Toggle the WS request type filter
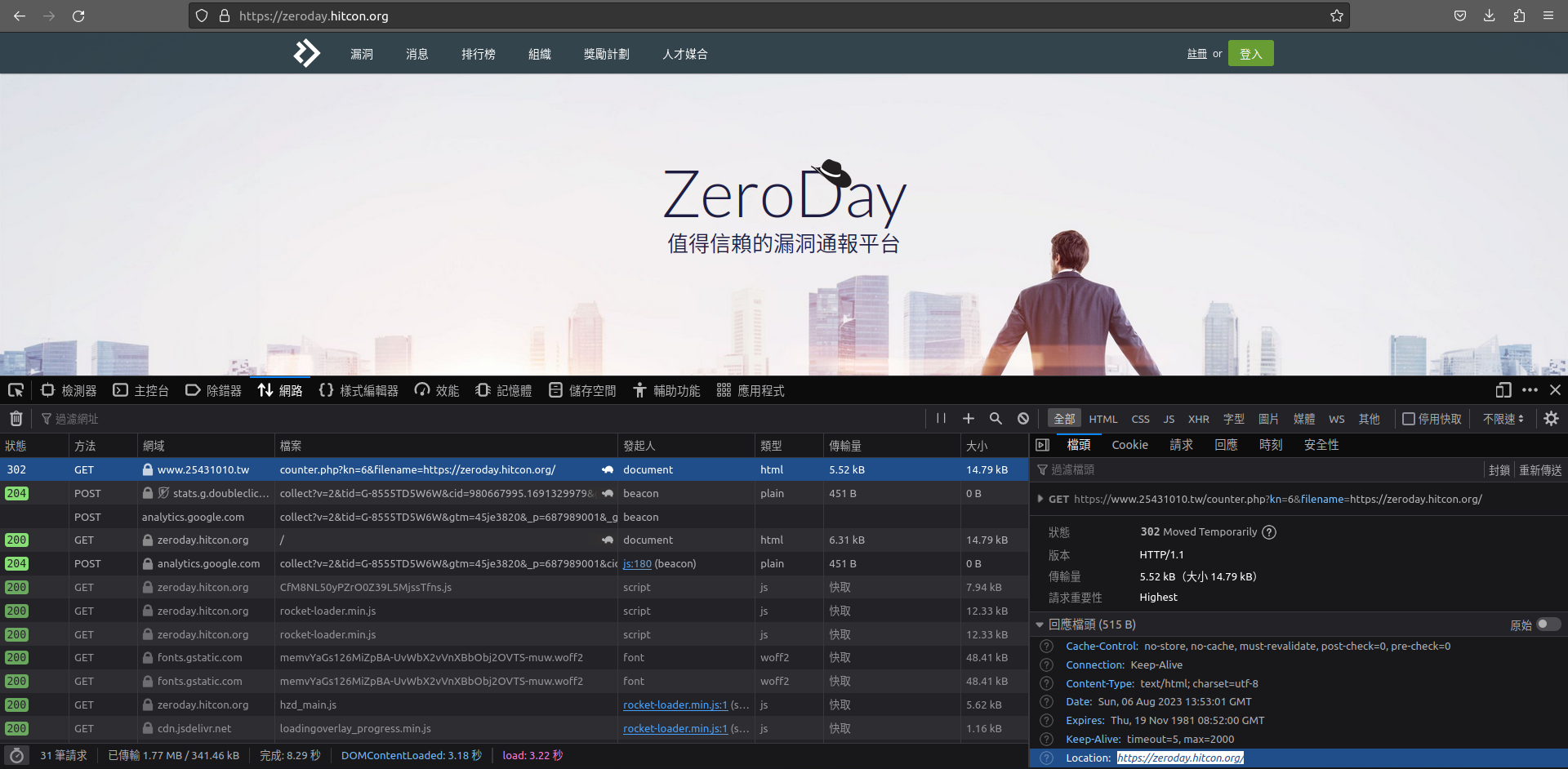This screenshot has width=1568, height=769. 1337,419
